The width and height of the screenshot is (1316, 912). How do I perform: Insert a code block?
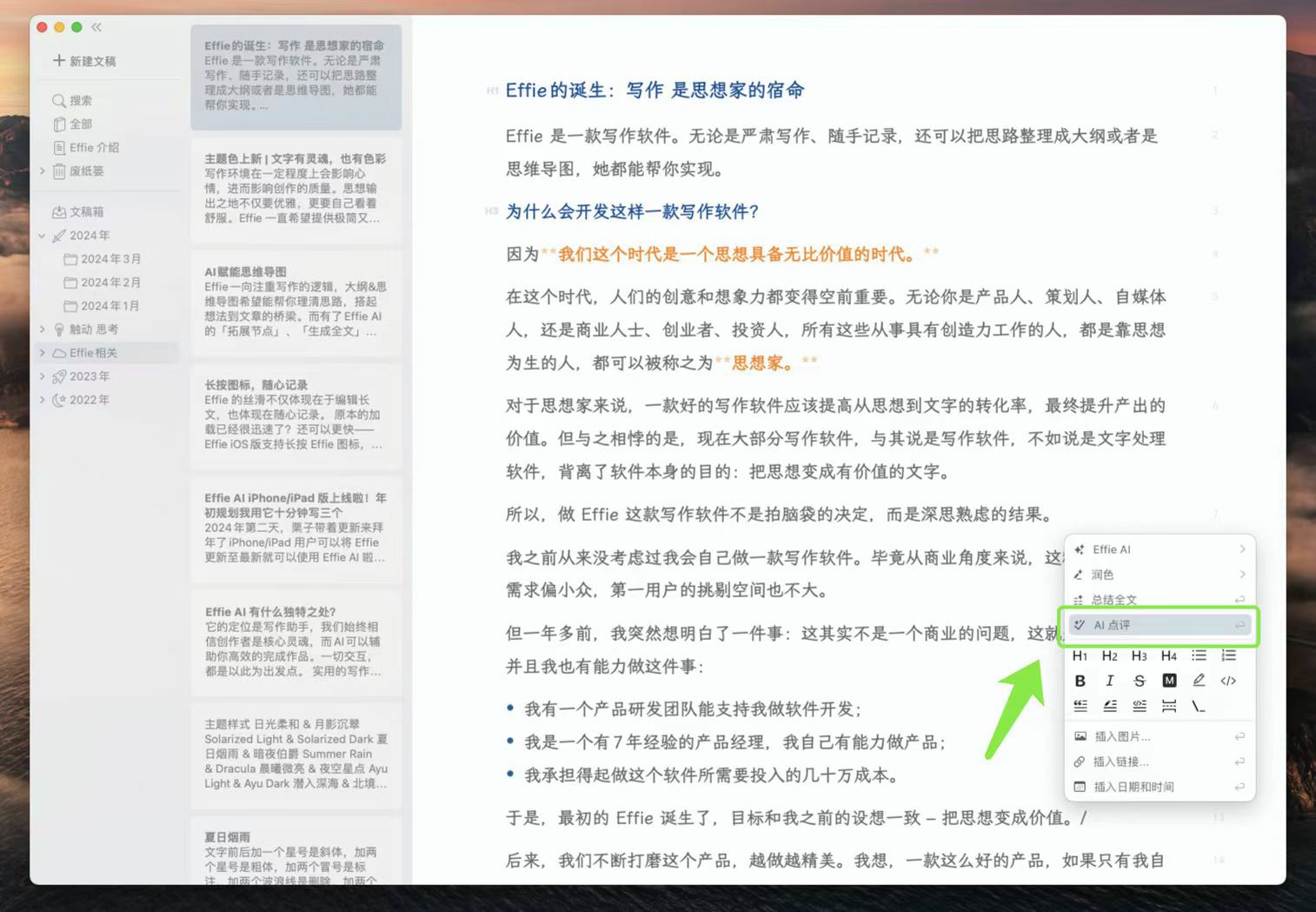tap(1139, 706)
